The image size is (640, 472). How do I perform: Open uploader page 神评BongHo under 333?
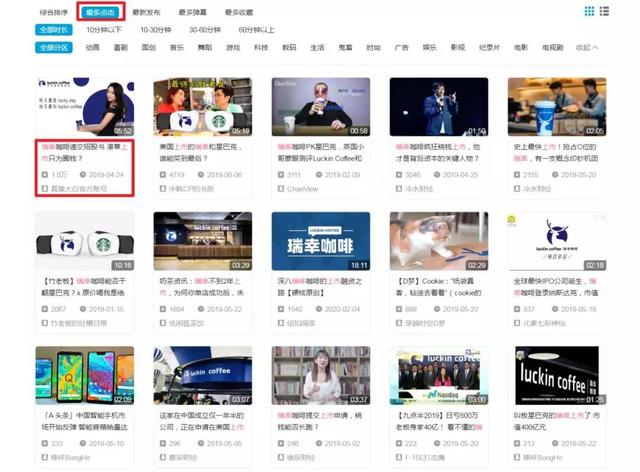[71, 457]
